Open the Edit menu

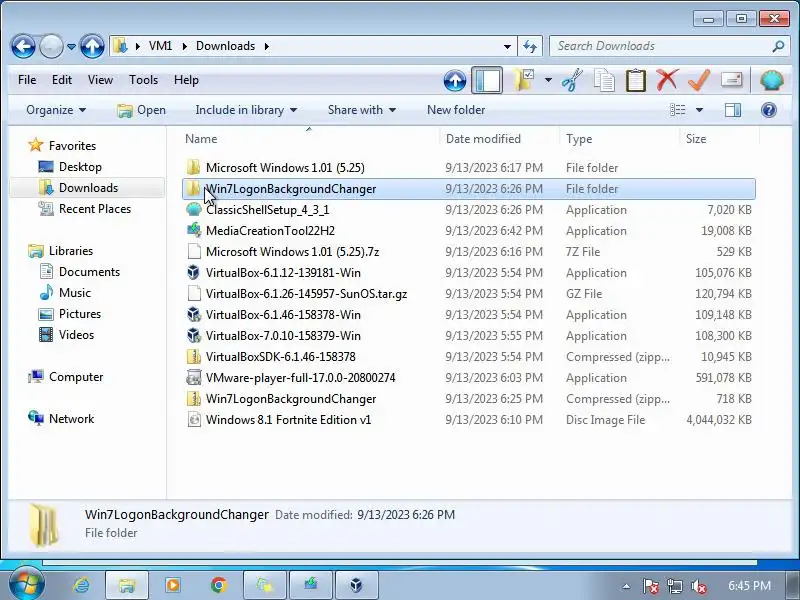click(62, 80)
